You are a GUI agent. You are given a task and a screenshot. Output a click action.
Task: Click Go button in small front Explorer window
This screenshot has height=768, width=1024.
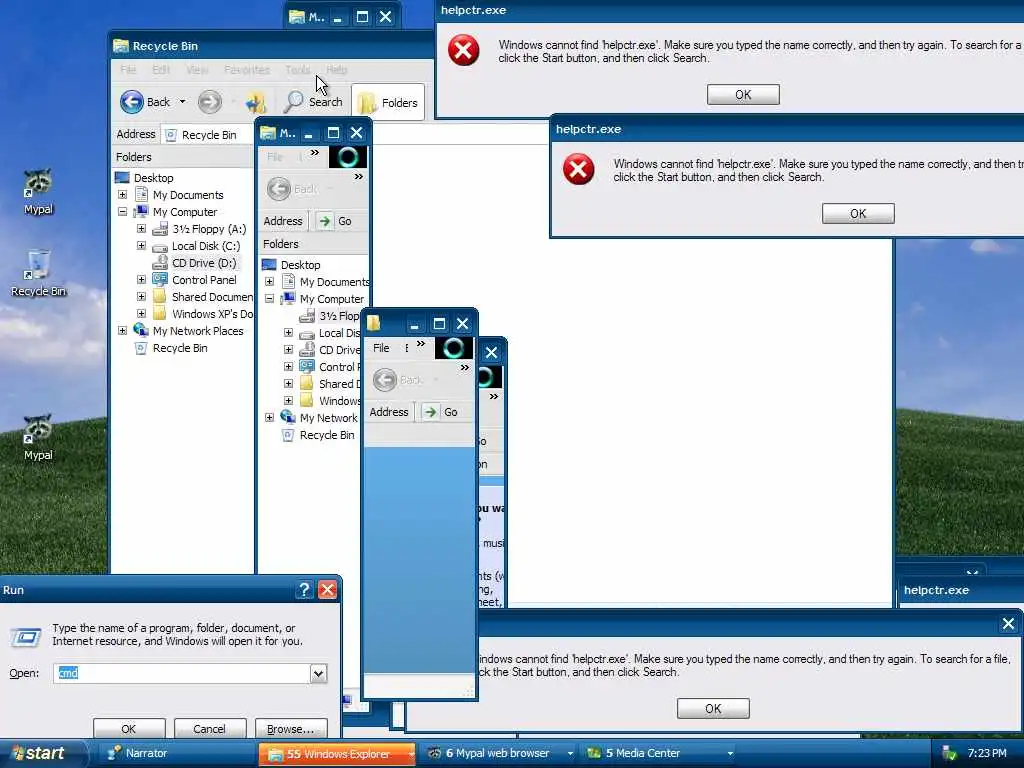pos(441,412)
